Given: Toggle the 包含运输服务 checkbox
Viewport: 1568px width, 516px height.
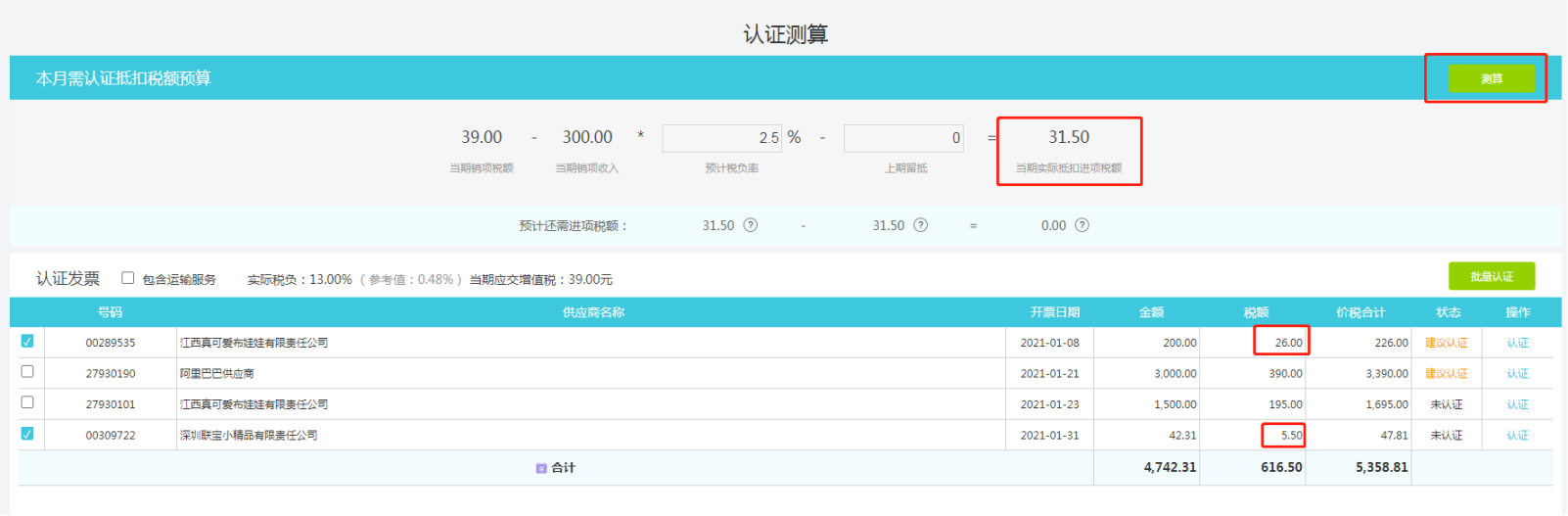Looking at the screenshot, I should tap(127, 278).
